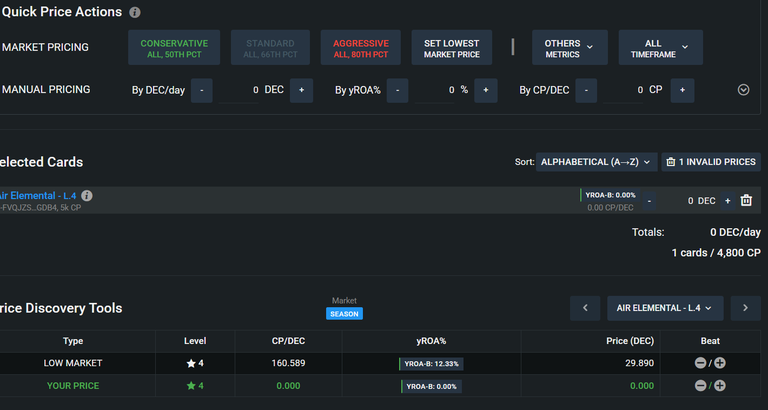Click green star 4 level in Your Price row
768x410 pixels.
point(195,386)
